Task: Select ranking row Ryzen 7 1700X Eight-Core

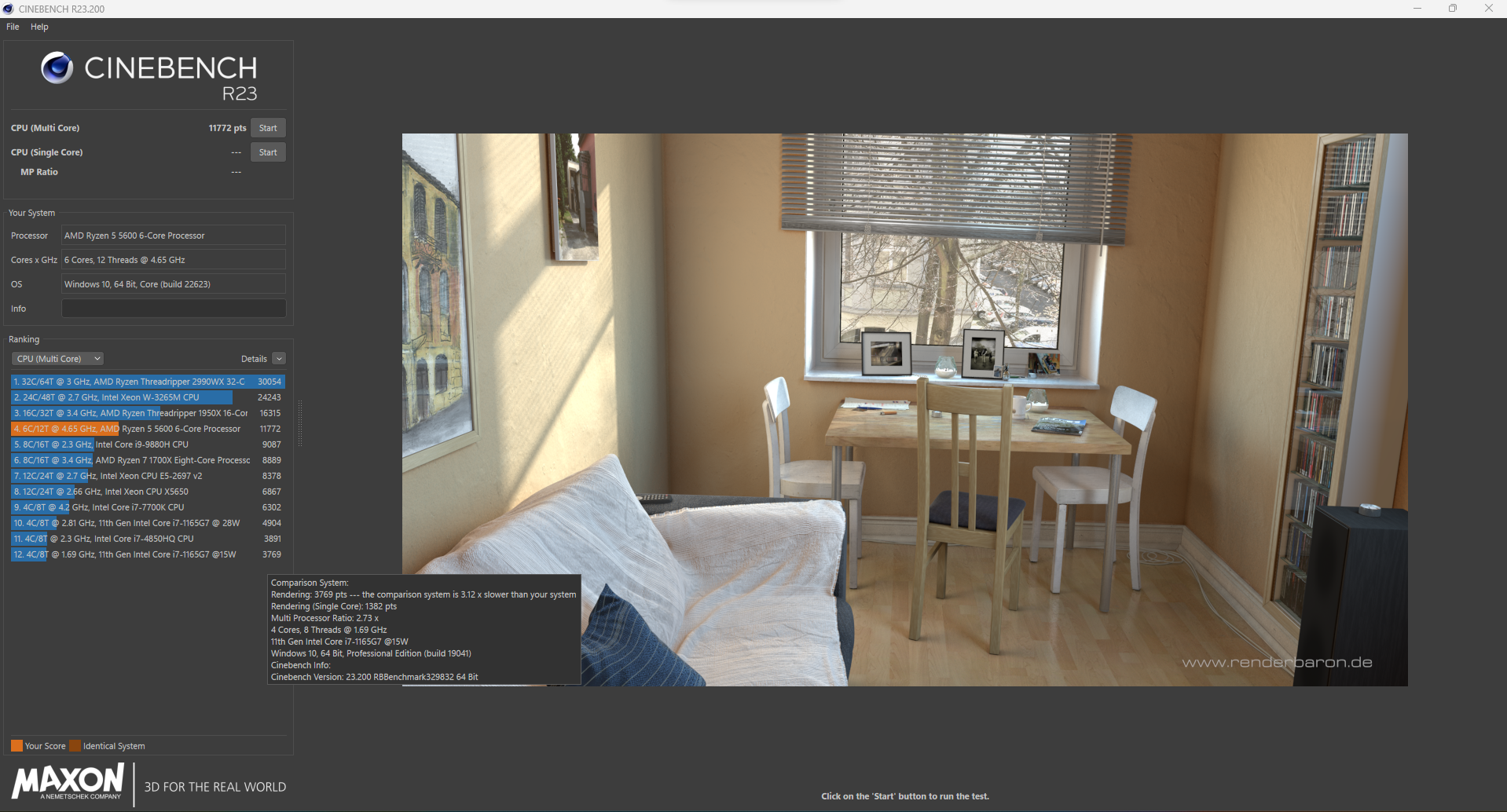Action: tap(148, 460)
